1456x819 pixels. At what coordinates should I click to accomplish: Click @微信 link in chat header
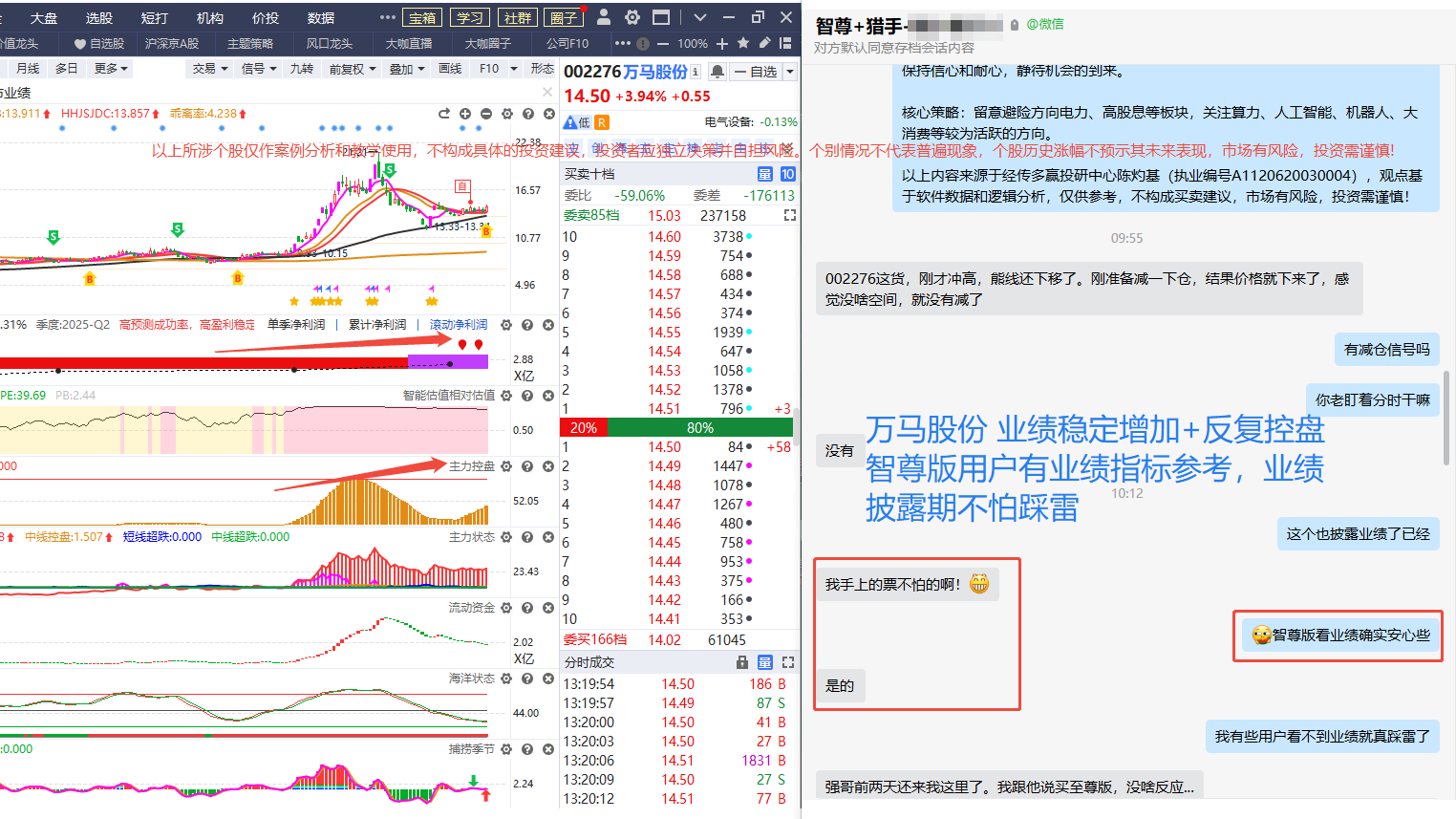point(1045,24)
